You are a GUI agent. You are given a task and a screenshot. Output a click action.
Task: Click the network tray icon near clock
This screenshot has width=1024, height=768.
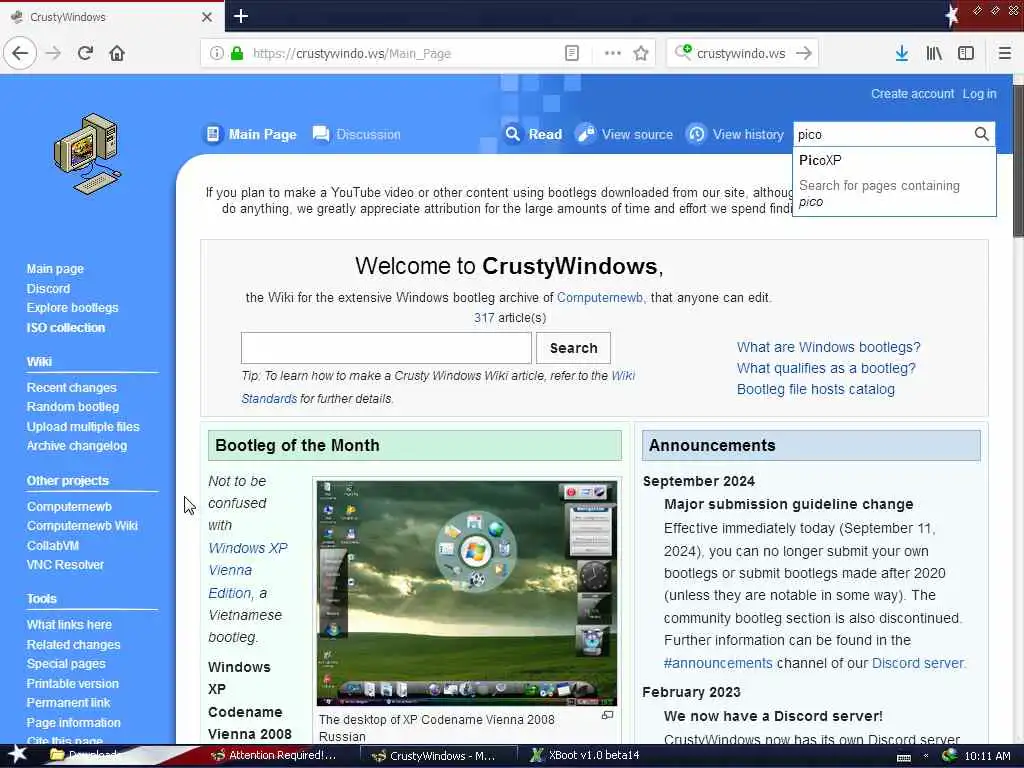pos(949,755)
